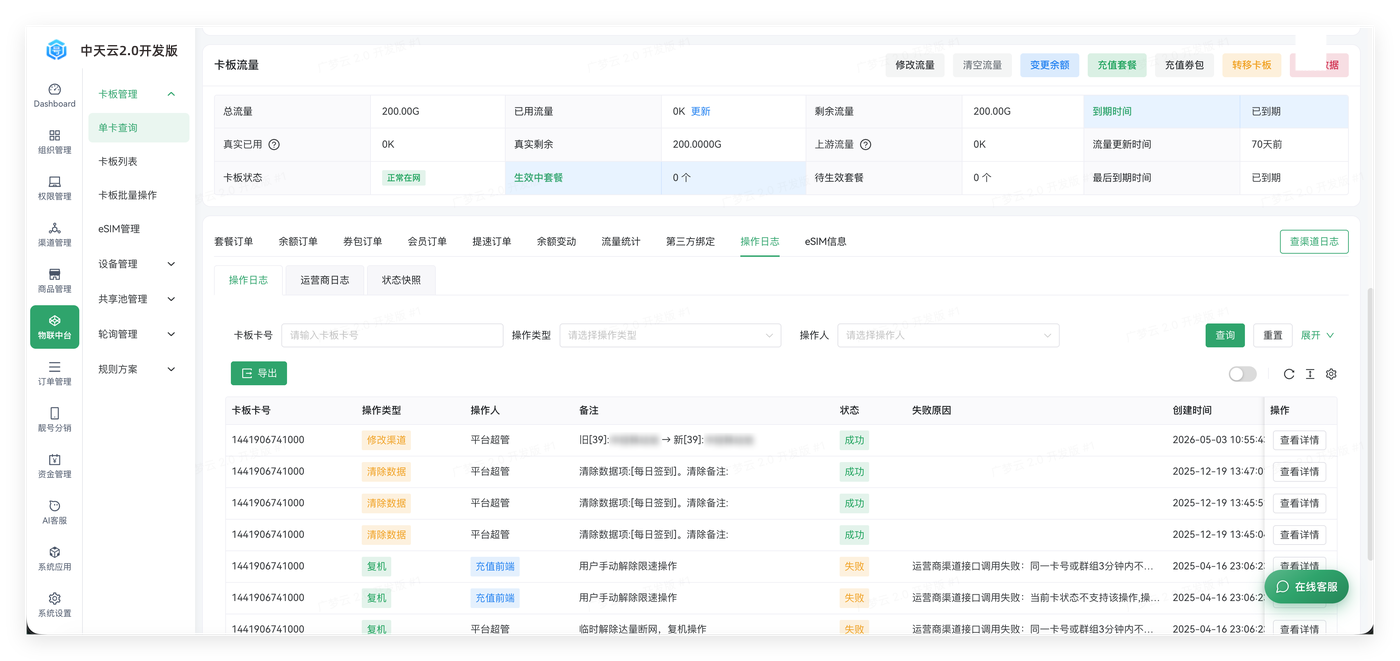Image resolution: width=1400 pixels, height=661 pixels.
Task: Click the 到期时间 label cell
Action: (x=1161, y=111)
